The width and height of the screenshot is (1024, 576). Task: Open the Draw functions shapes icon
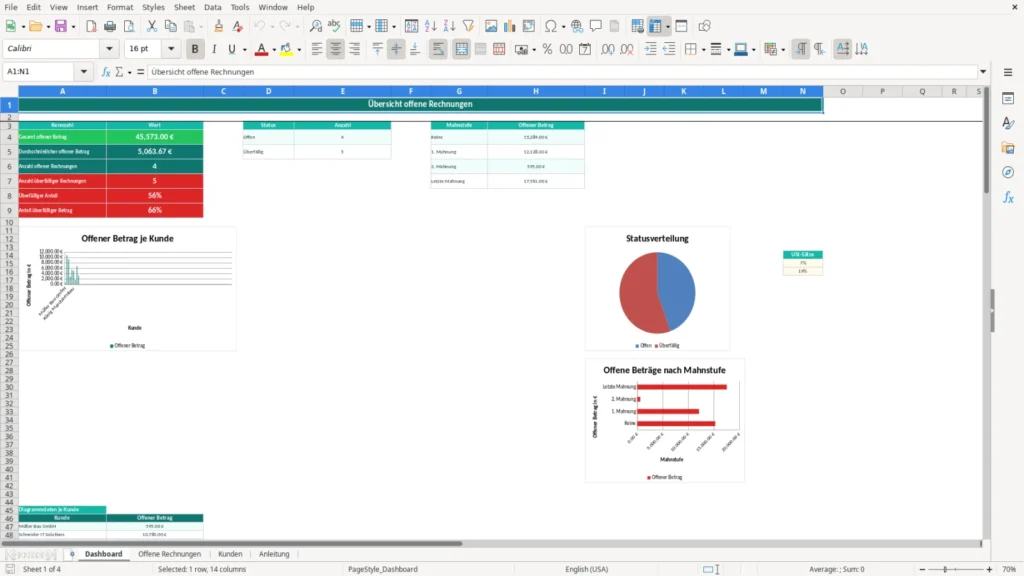[704, 26]
